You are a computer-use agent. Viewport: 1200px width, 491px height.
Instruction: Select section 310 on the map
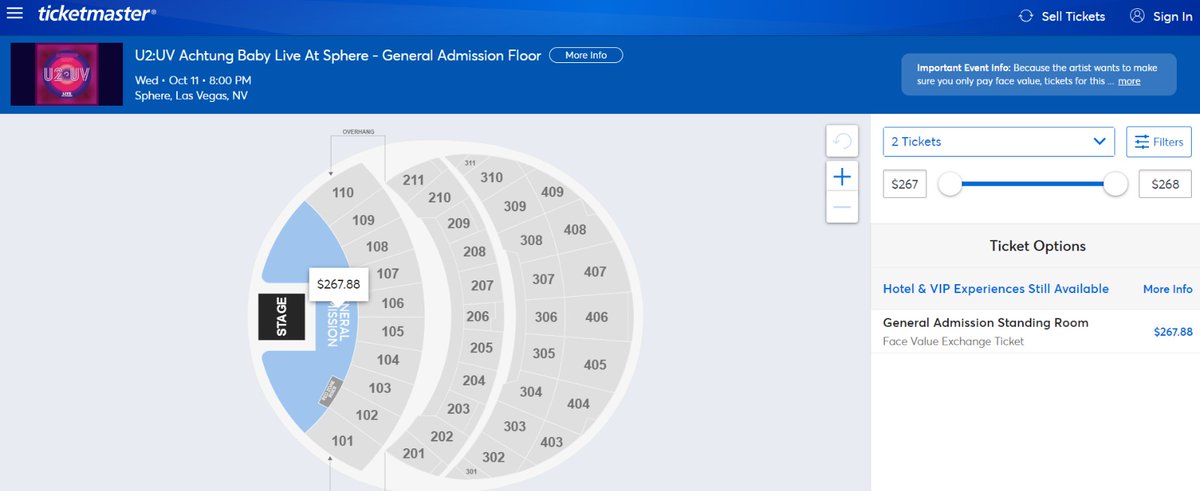click(x=491, y=178)
